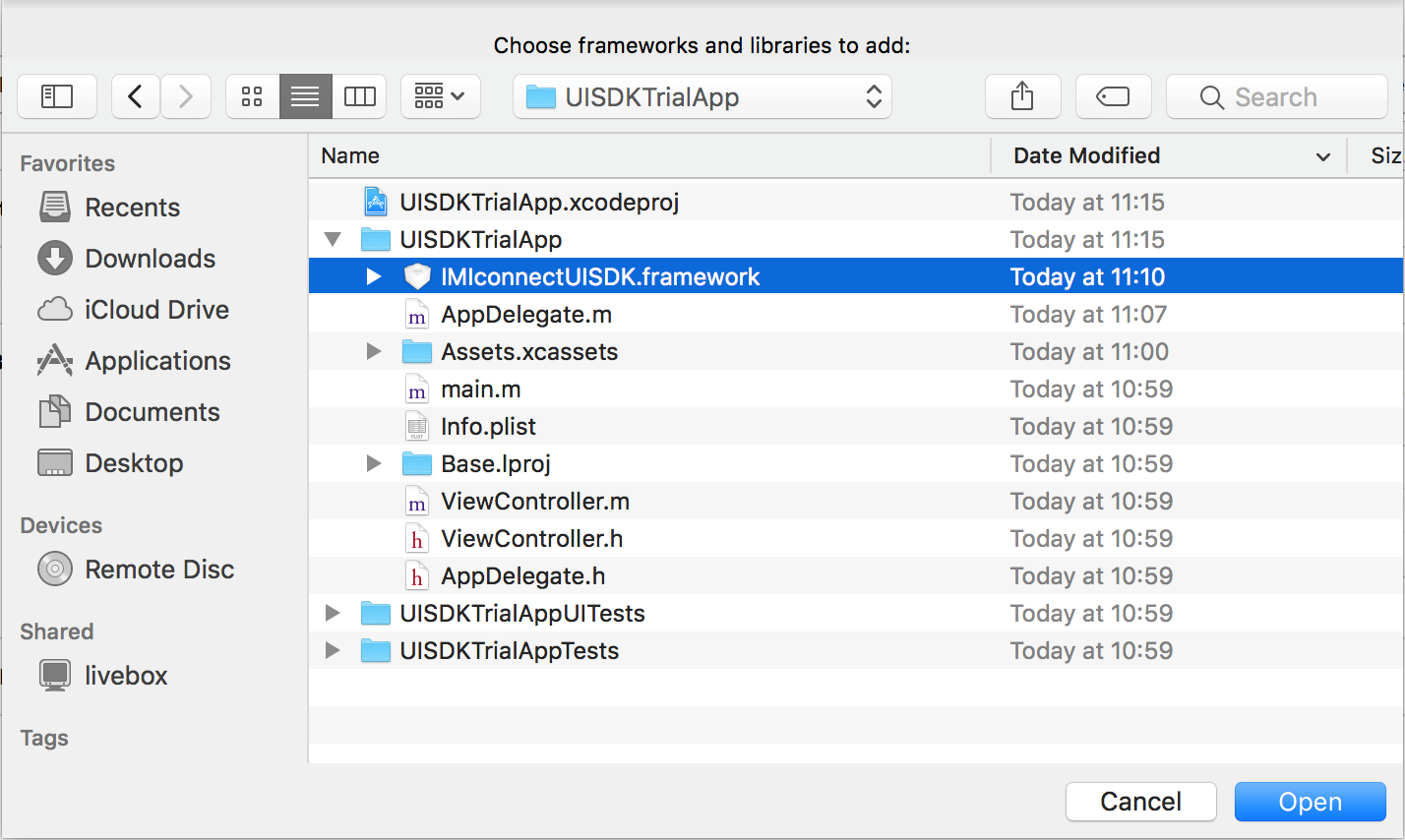Expand the UISDKTrialAppTests folder
The width and height of the screenshot is (1405, 840).
tap(333, 650)
